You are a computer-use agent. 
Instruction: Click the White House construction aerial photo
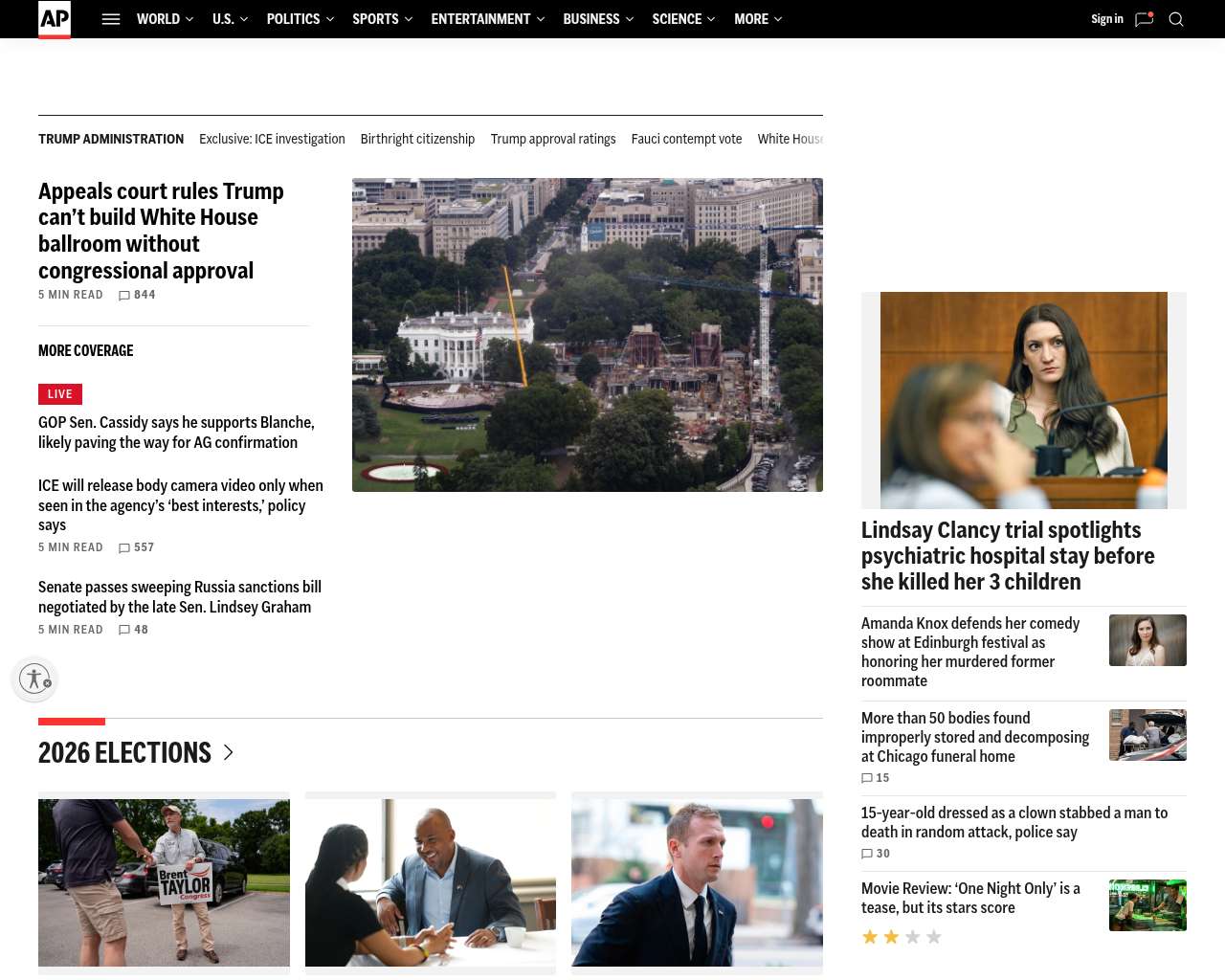click(x=588, y=335)
